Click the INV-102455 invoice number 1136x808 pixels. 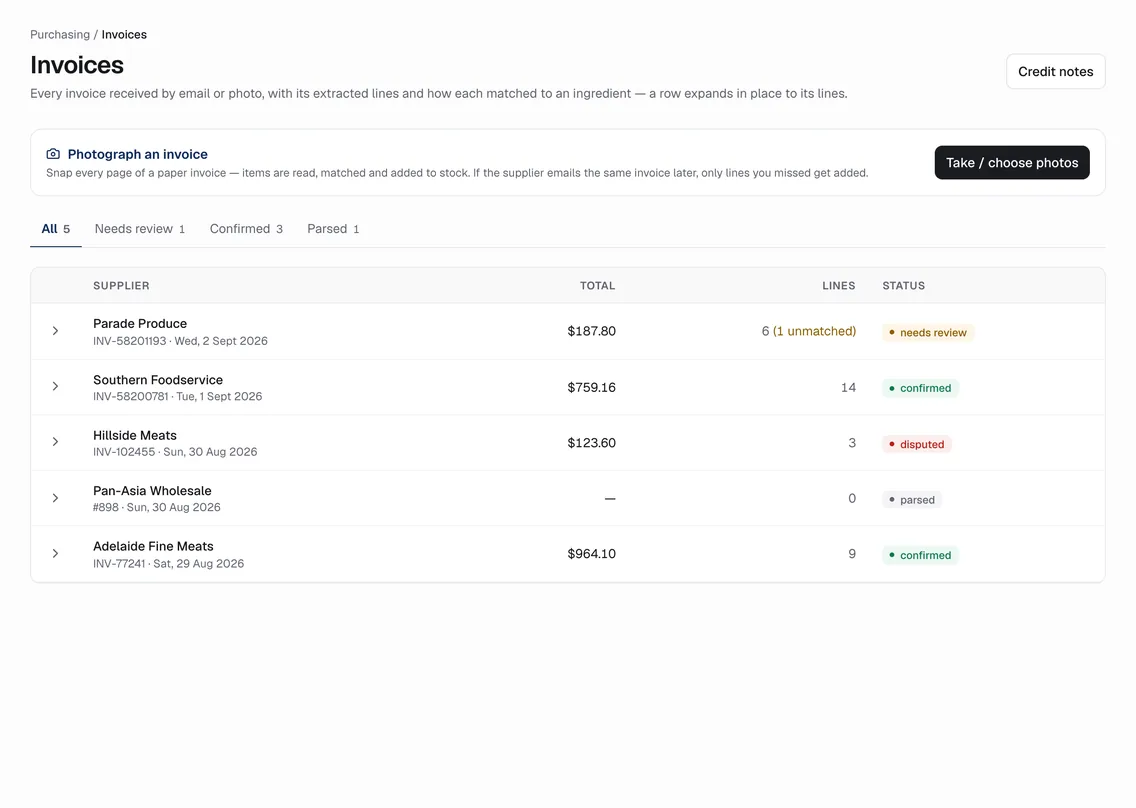[124, 452]
